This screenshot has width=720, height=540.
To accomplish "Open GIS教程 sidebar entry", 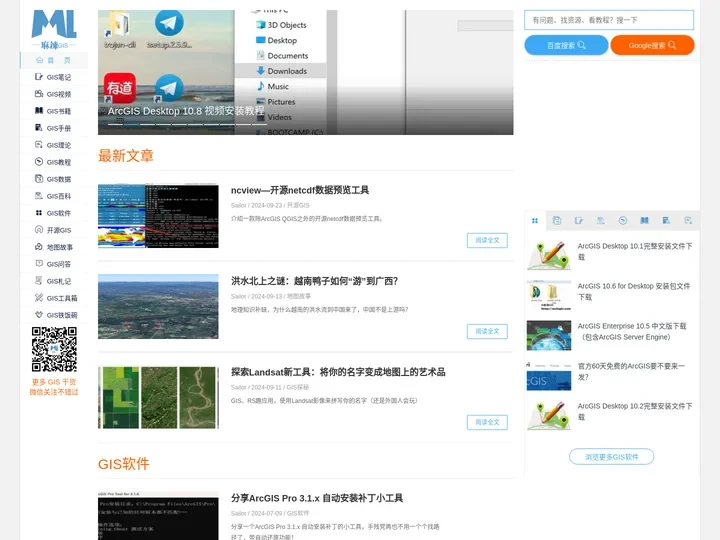I will [x=54, y=162].
